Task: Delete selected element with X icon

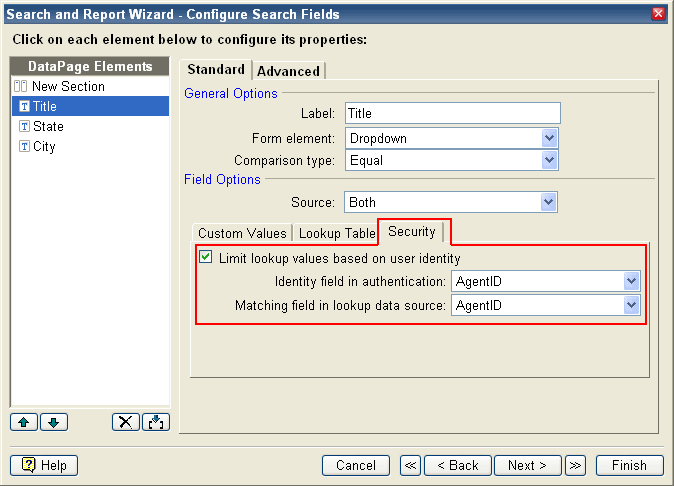Action: tap(126, 422)
